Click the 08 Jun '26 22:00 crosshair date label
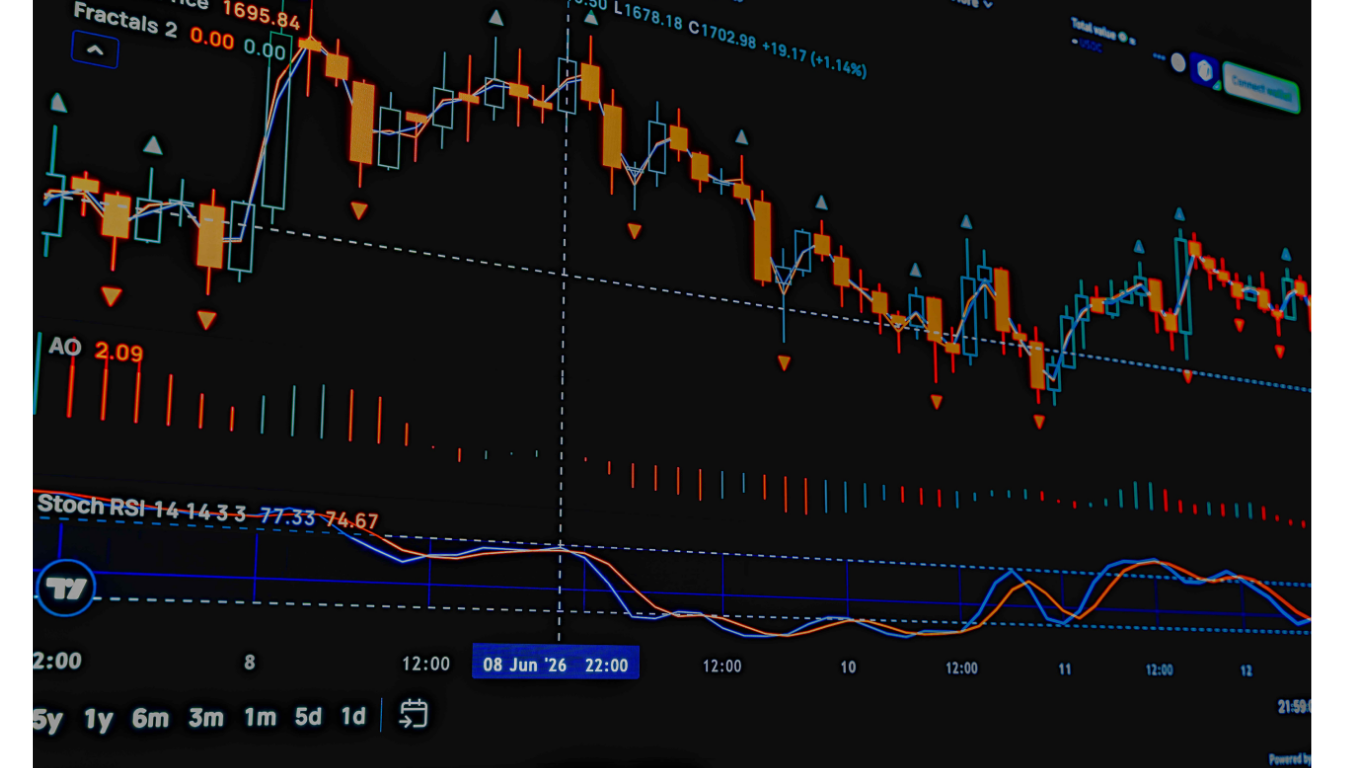 tap(555, 664)
